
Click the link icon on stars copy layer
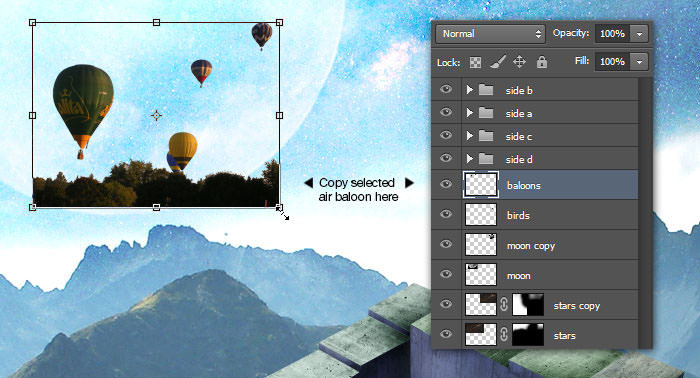coord(504,305)
